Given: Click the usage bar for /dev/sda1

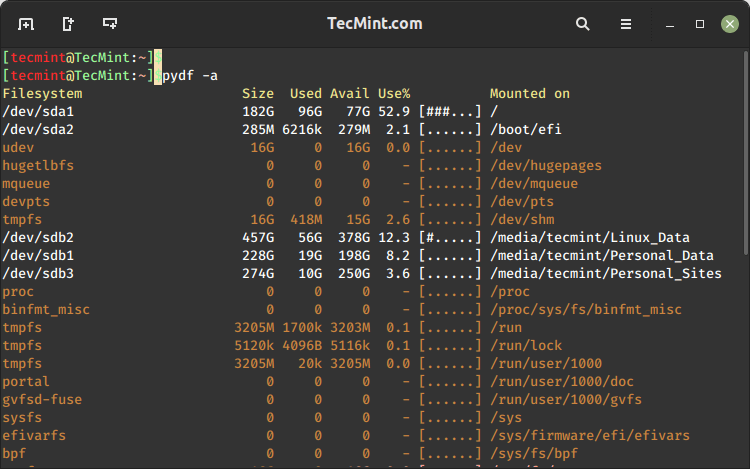Looking at the screenshot, I should click(x=450, y=111).
